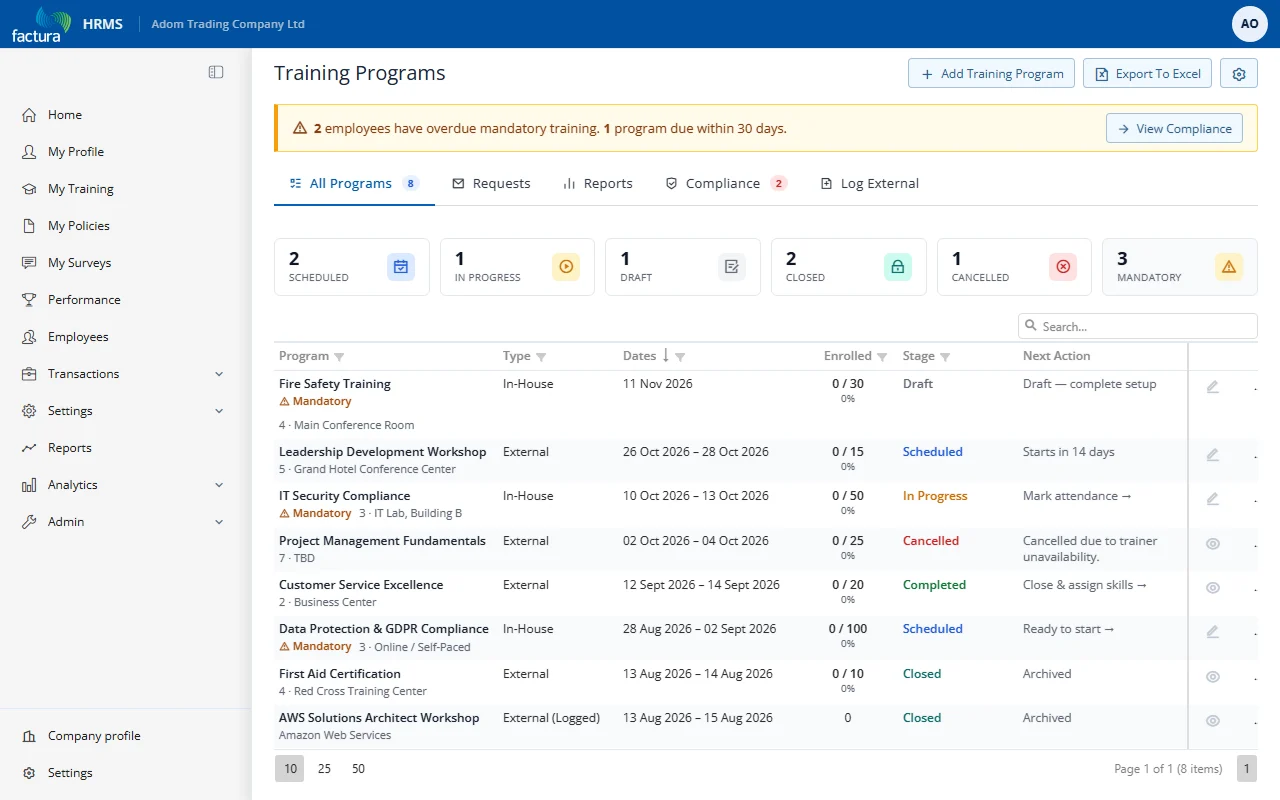
Task: View the First Aid Certification row eye icon
Action: (1213, 676)
